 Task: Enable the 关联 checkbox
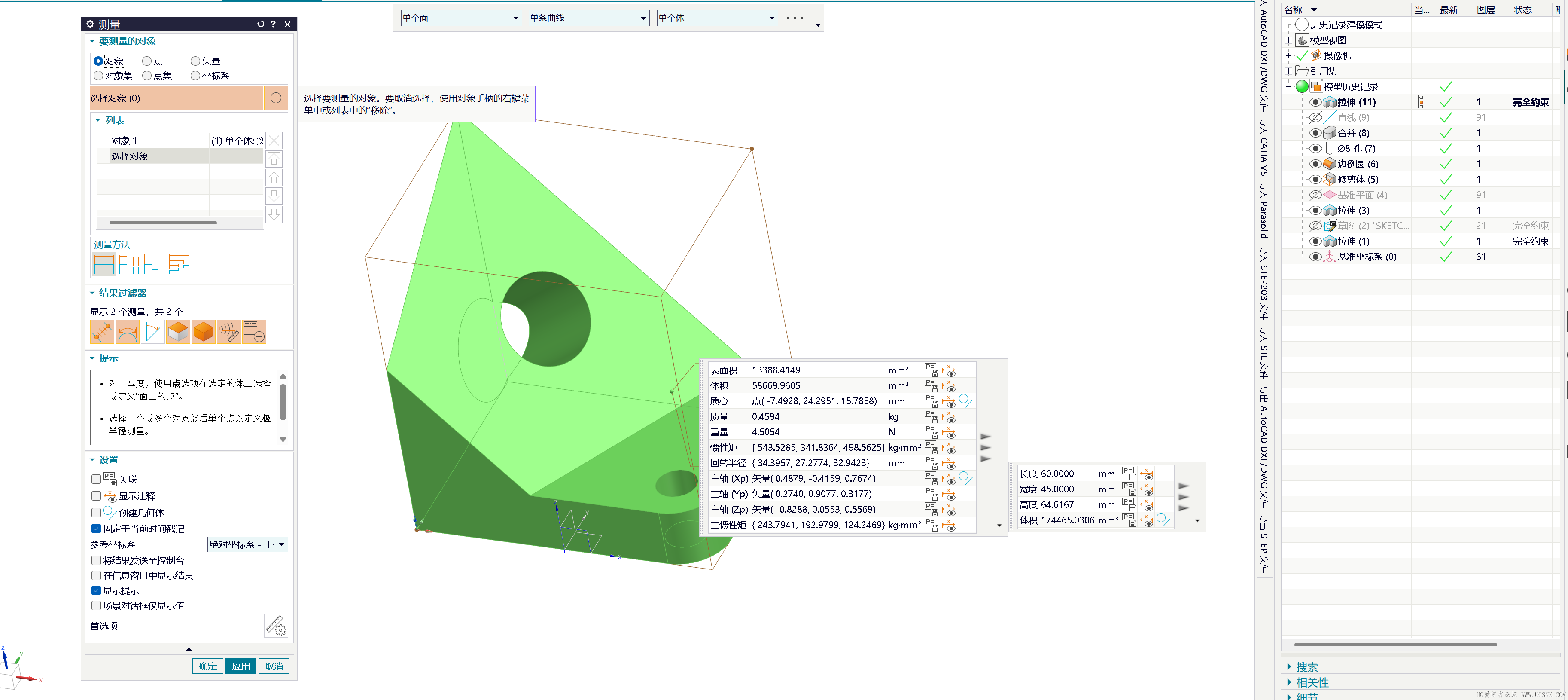click(96, 480)
